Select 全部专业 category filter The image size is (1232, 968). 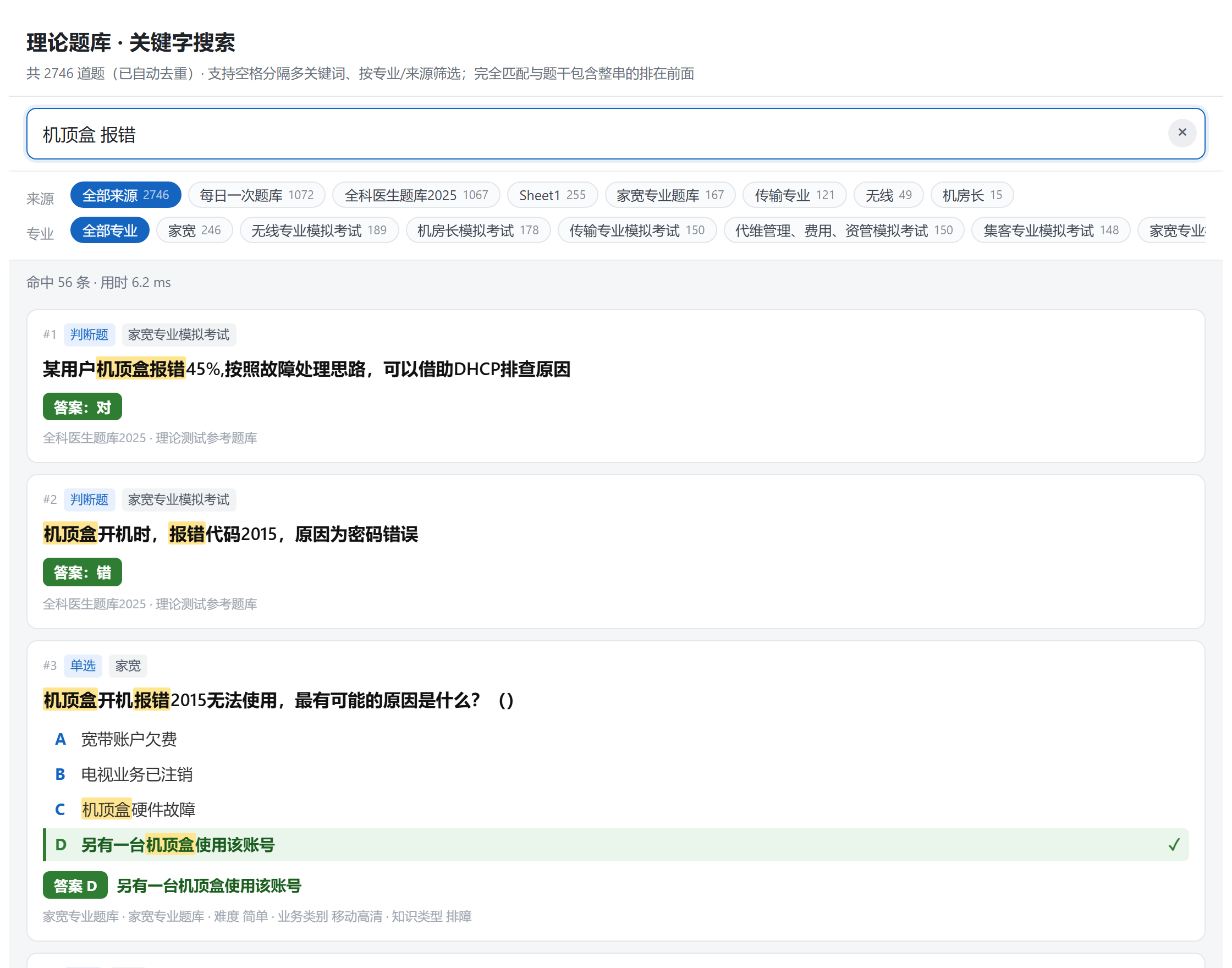pyautogui.click(x=109, y=230)
